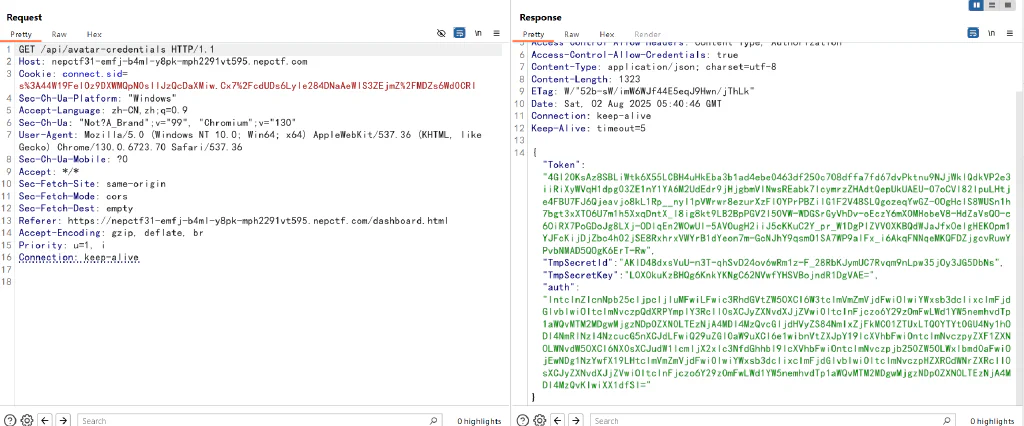Click the Response pane vertical scrollbar

tap(1019, 222)
